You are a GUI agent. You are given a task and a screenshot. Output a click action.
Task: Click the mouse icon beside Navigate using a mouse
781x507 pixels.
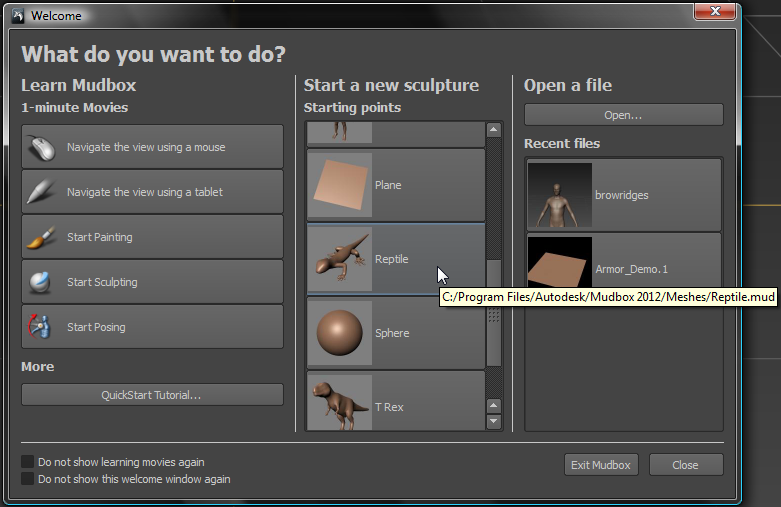point(41,147)
